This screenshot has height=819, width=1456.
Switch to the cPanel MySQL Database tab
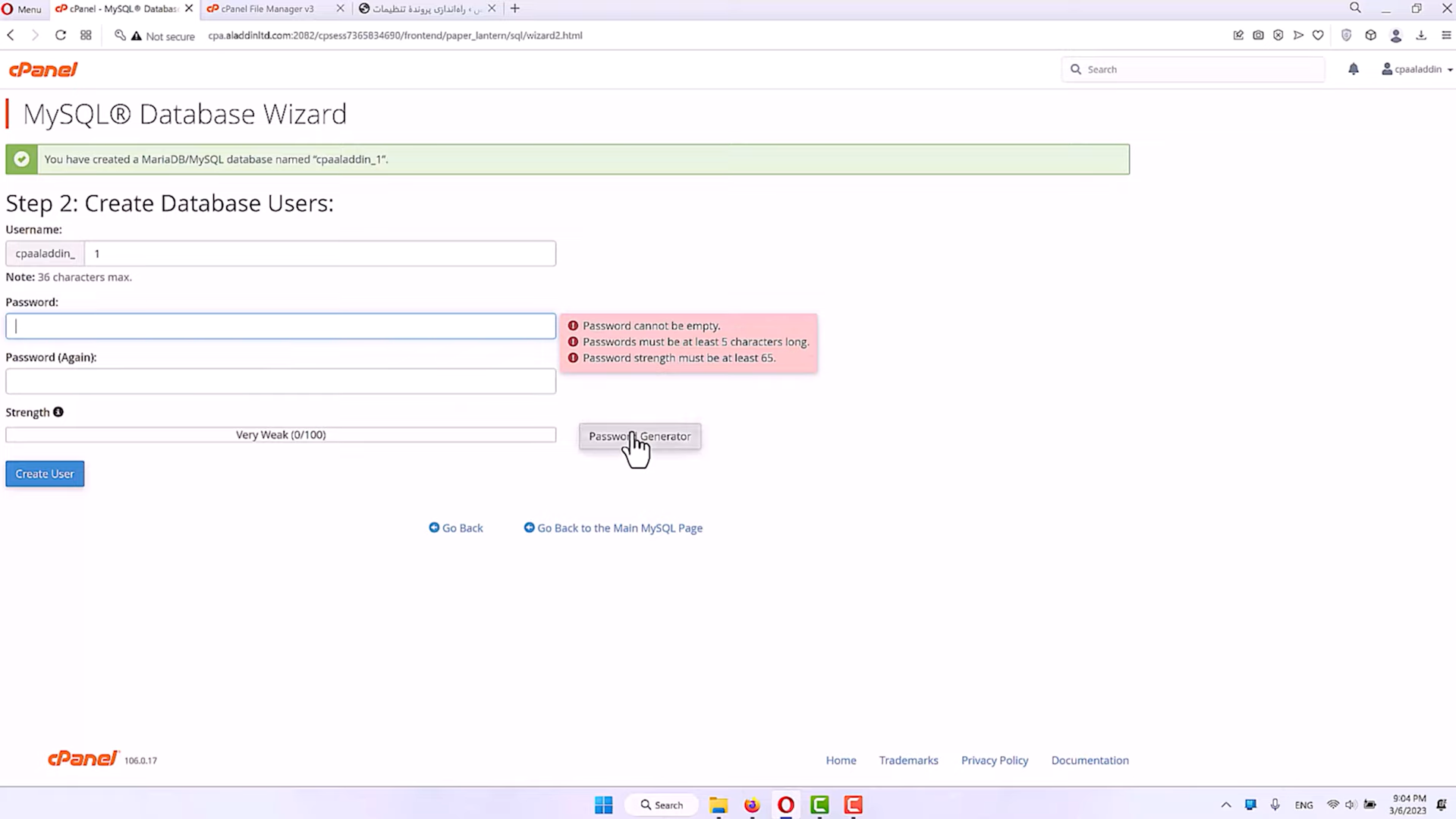click(124, 9)
